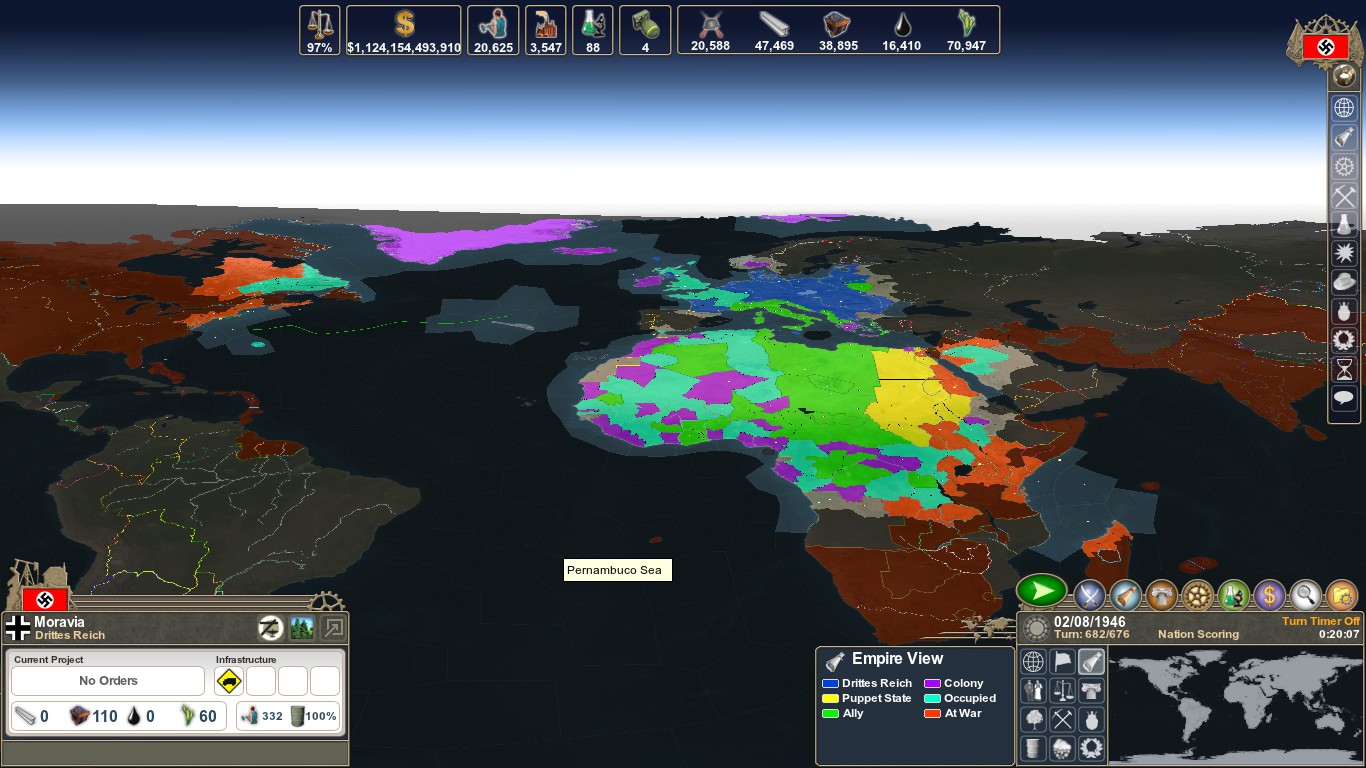The height and width of the screenshot is (768, 1366).
Task: Toggle the two-people population map filter
Action: click(x=1033, y=690)
